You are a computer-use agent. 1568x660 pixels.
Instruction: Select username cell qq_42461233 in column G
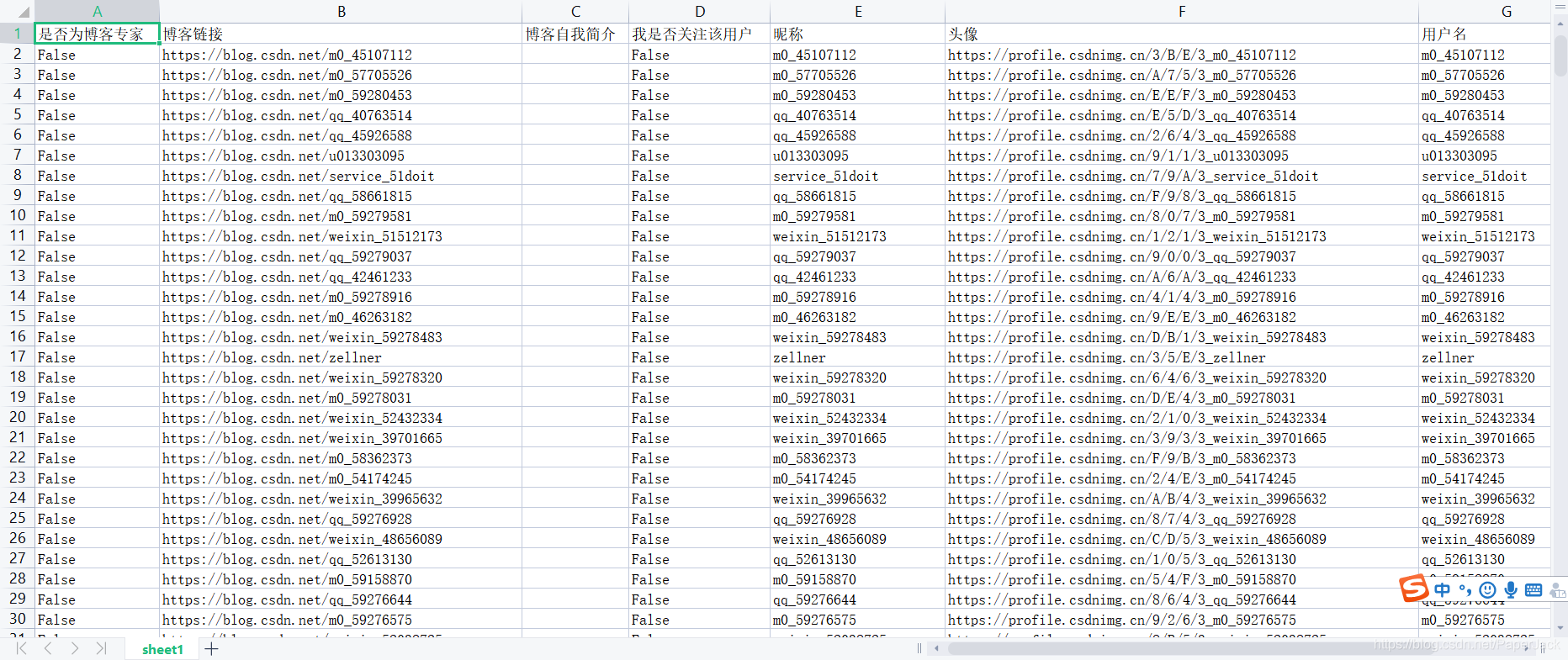point(1485,277)
